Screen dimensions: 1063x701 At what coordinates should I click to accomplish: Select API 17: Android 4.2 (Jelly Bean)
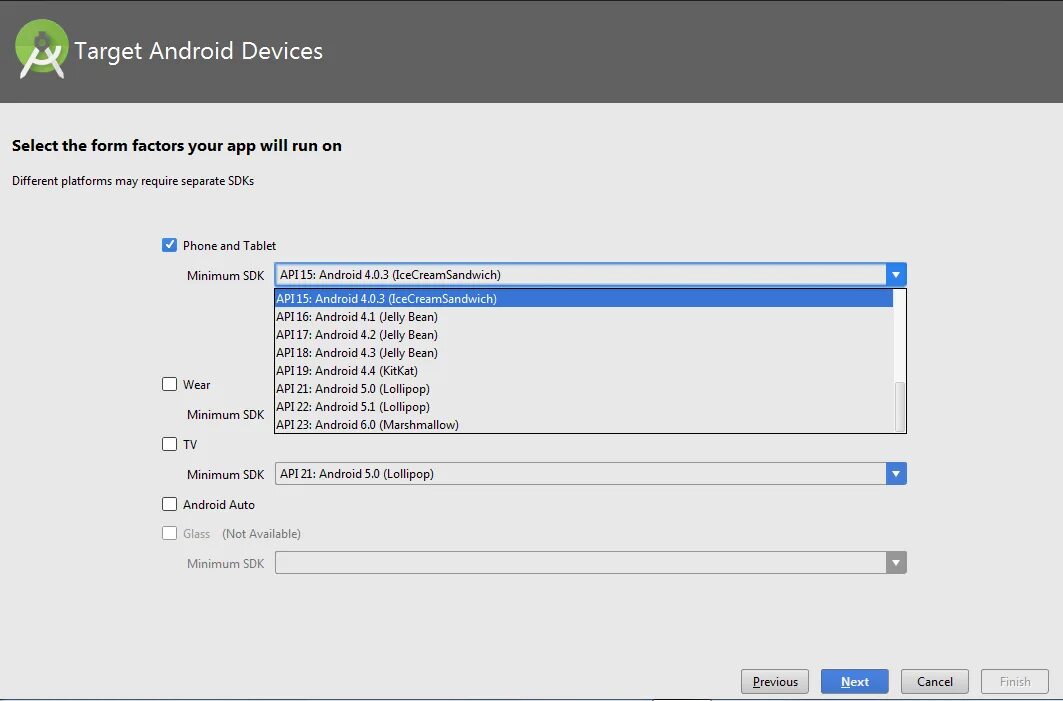[584, 334]
